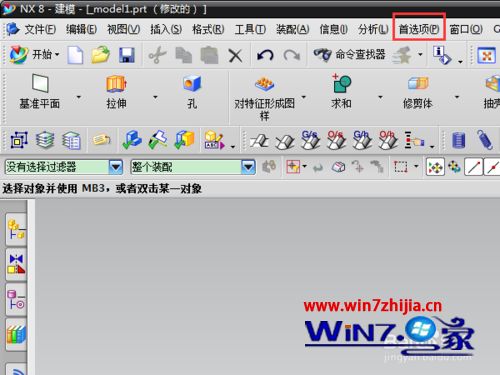Click the scissors cut icon
The height and width of the screenshot is (375, 500).
(x=157, y=55)
